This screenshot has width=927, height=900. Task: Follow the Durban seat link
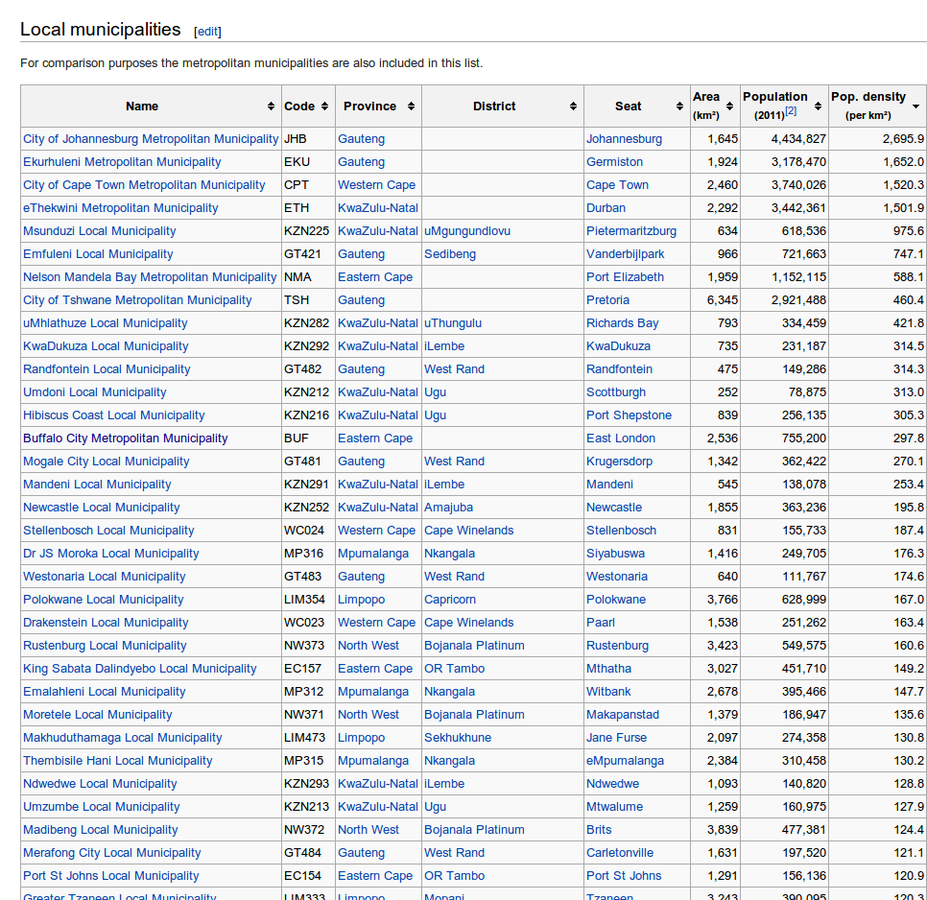click(x=606, y=208)
